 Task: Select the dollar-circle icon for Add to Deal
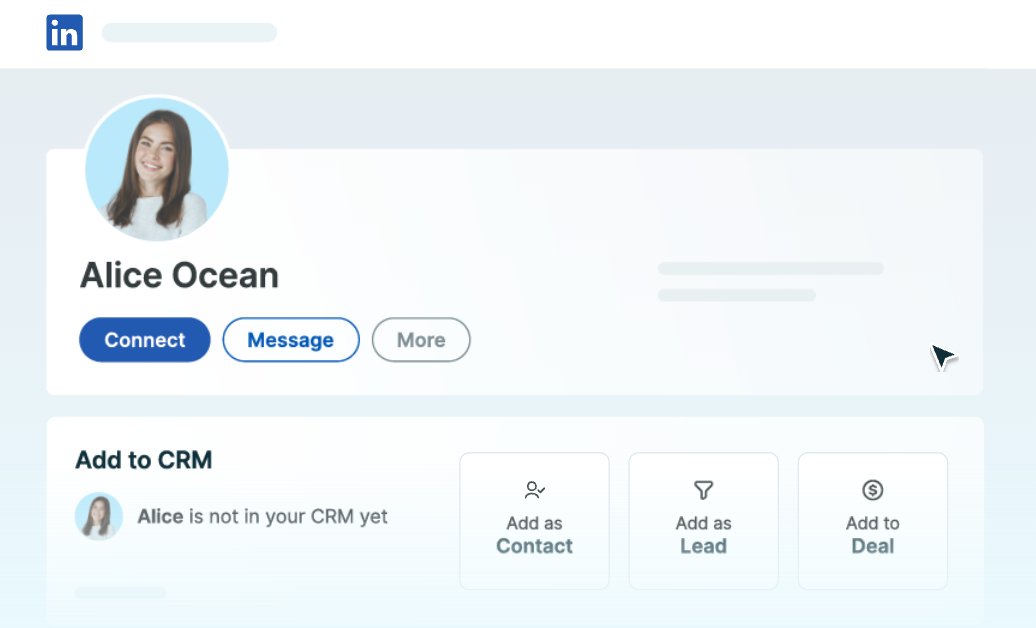[872, 490]
